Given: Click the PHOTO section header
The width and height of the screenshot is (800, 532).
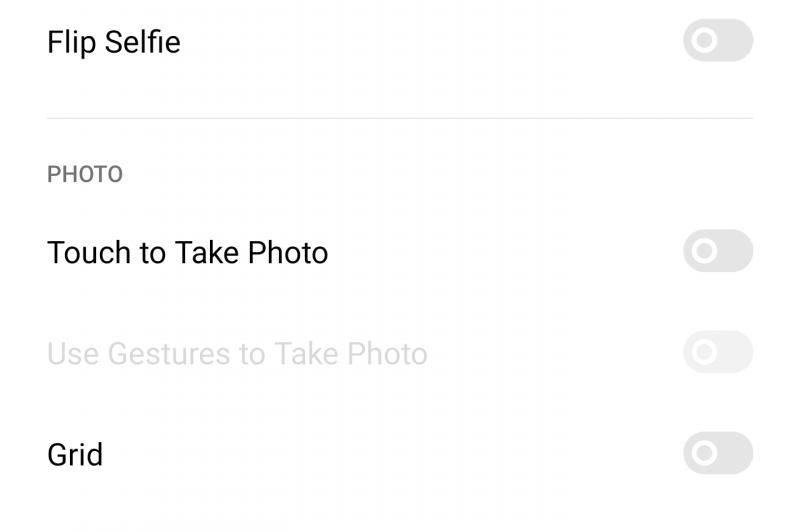Looking at the screenshot, I should (x=85, y=175).
